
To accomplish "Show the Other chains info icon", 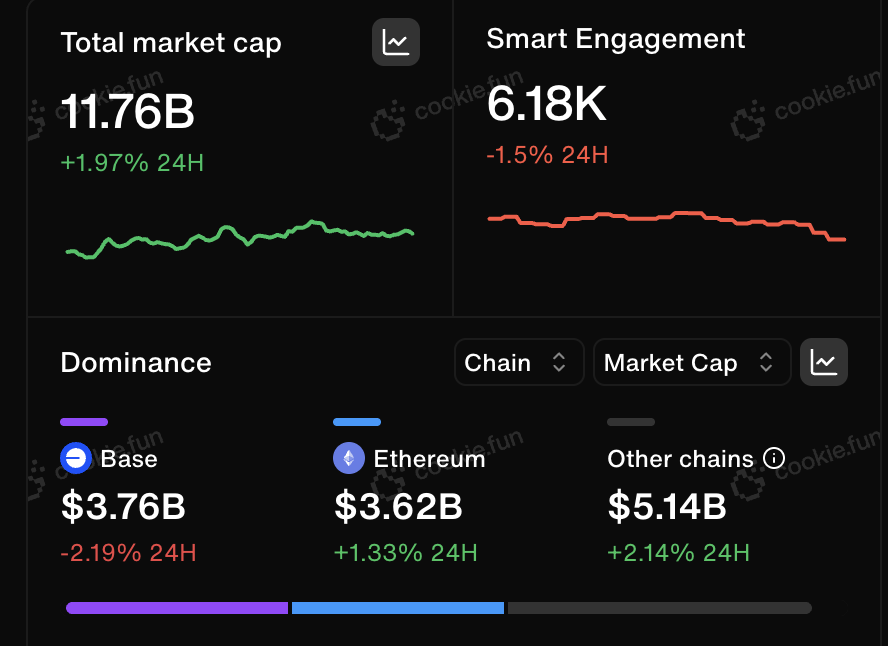I will click(x=774, y=457).
